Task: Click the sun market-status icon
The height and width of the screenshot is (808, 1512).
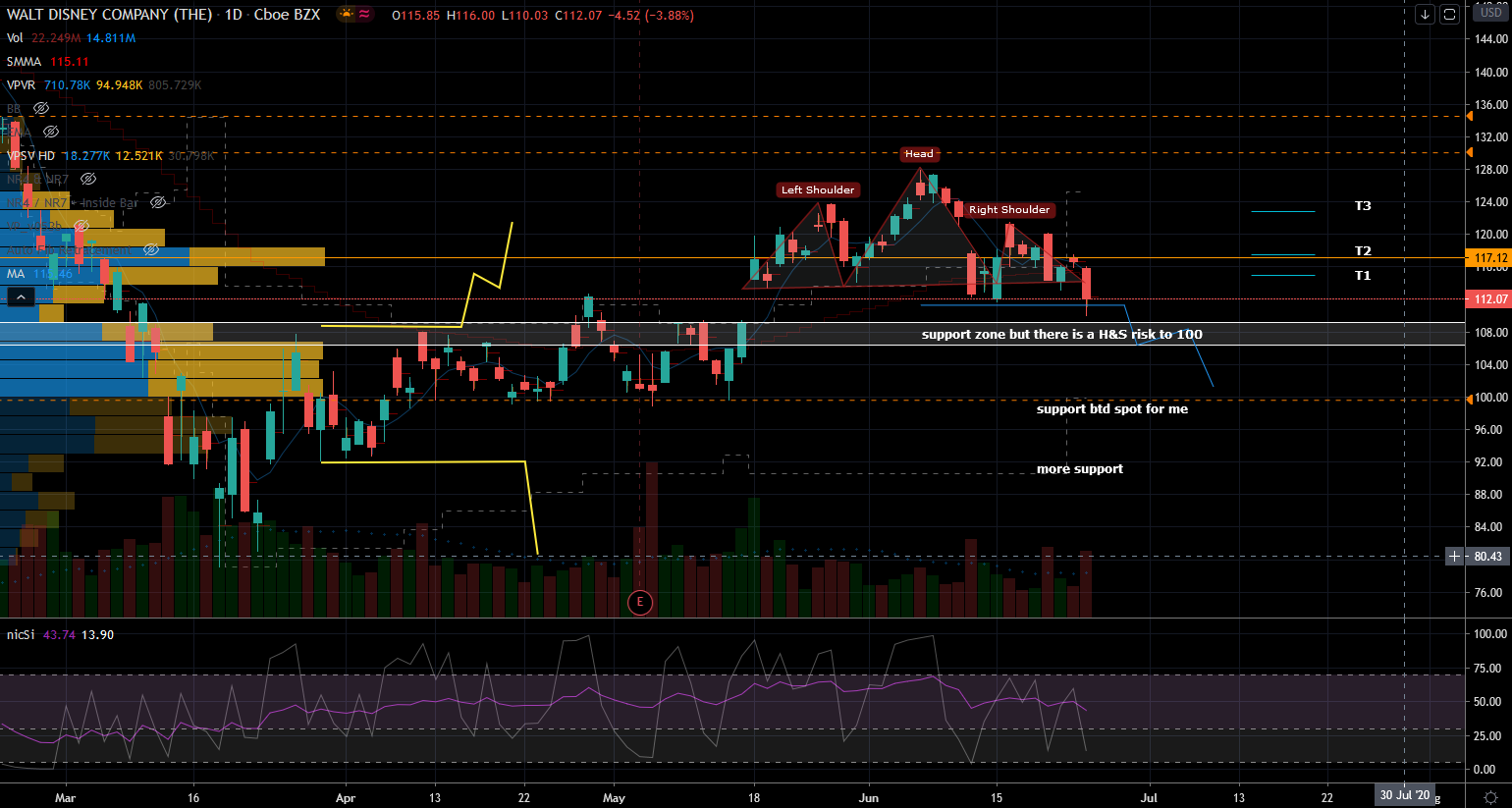Action: 346,15
